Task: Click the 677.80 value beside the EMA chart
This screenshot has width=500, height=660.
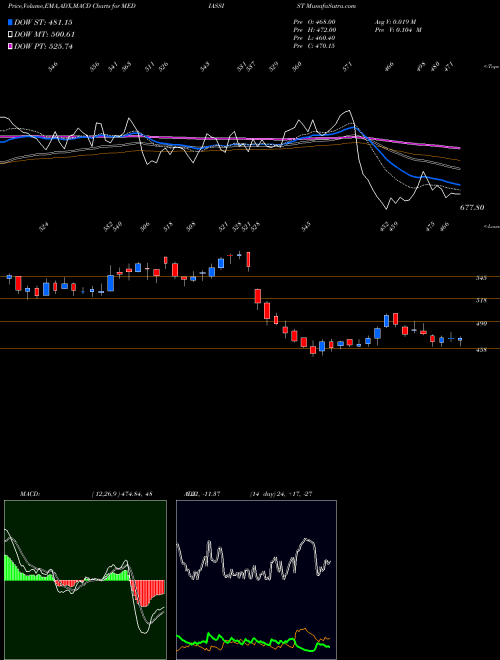Action: 472,208
